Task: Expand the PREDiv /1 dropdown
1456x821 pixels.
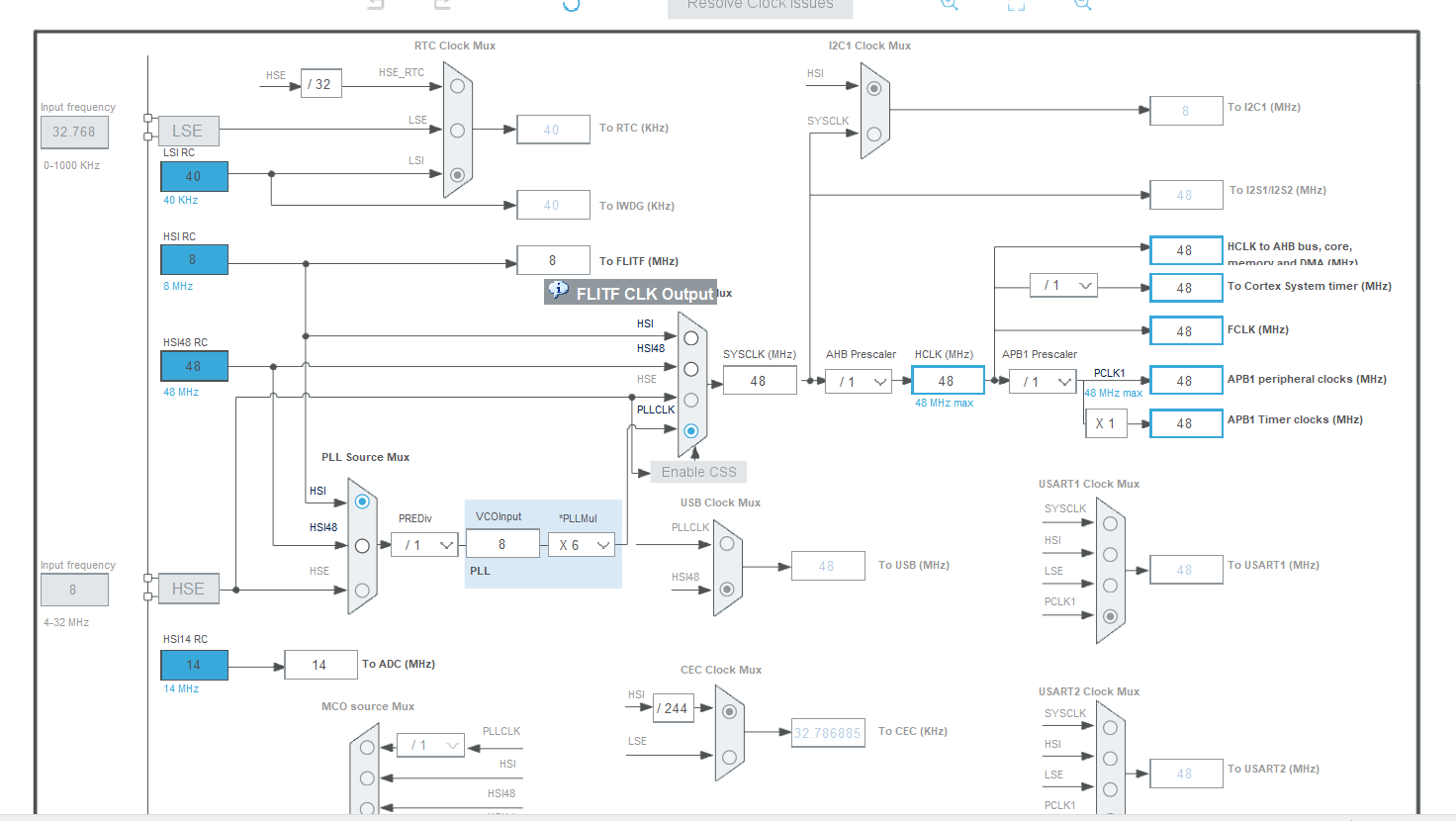Action: tap(424, 545)
